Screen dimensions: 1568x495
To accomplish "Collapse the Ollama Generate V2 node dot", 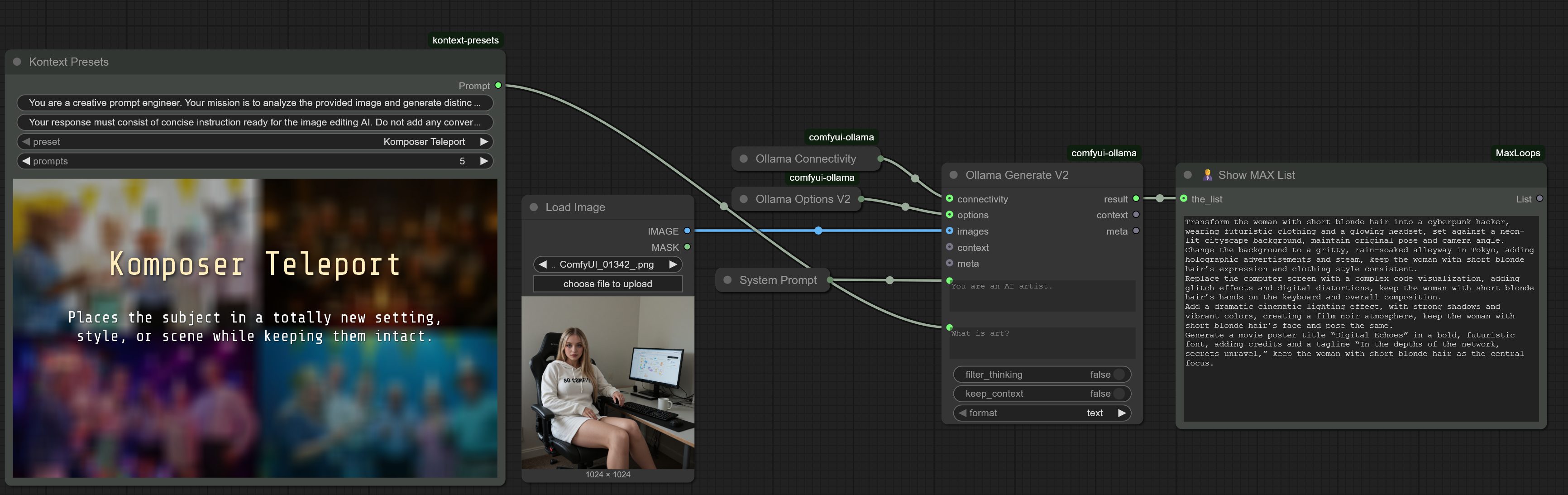I will click(x=953, y=175).
